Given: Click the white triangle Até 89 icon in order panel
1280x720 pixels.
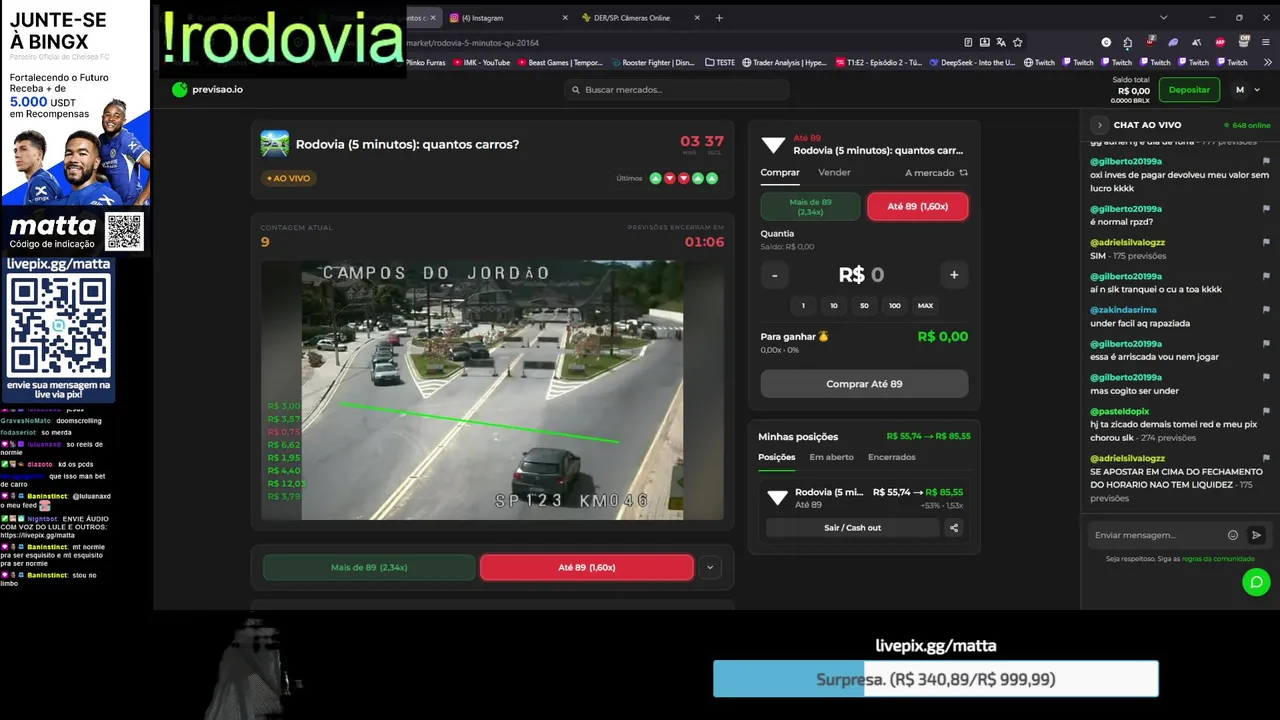Looking at the screenshot, I should (773, 144).
